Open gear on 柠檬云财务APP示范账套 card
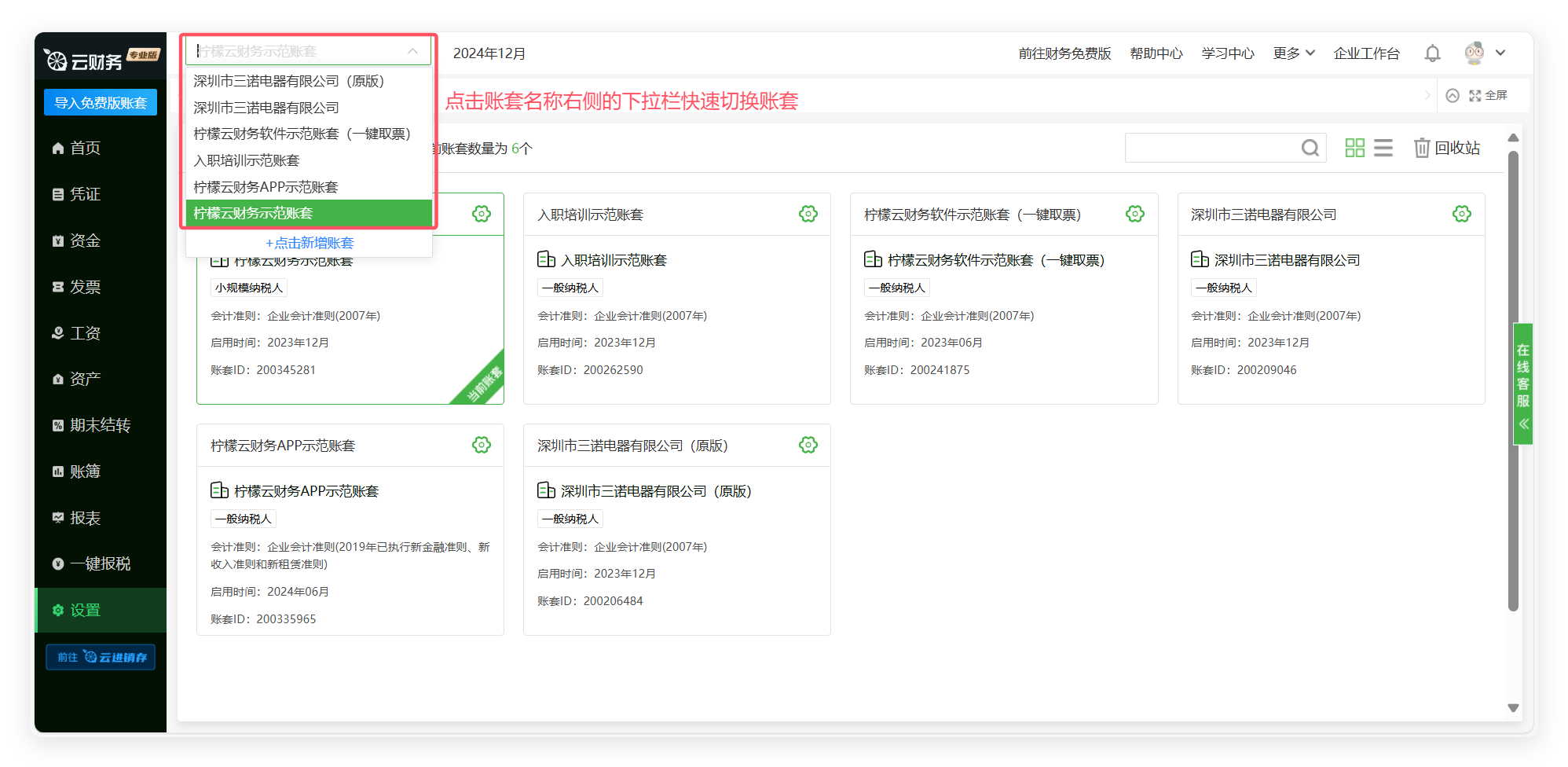Image resolution: width=1568 pixels, height=767 pixels. click(x=481, y=445)
